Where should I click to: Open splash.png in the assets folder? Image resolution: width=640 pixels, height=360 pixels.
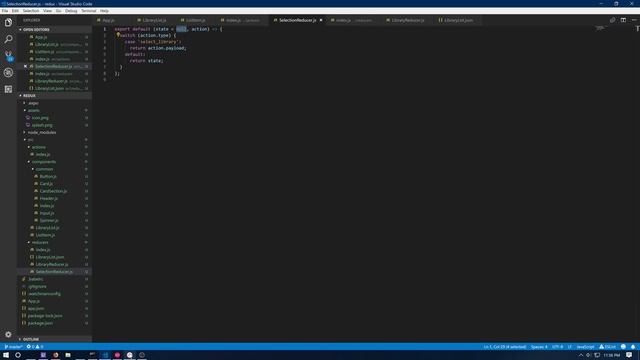pyautogui.click(x=42, y=125)
